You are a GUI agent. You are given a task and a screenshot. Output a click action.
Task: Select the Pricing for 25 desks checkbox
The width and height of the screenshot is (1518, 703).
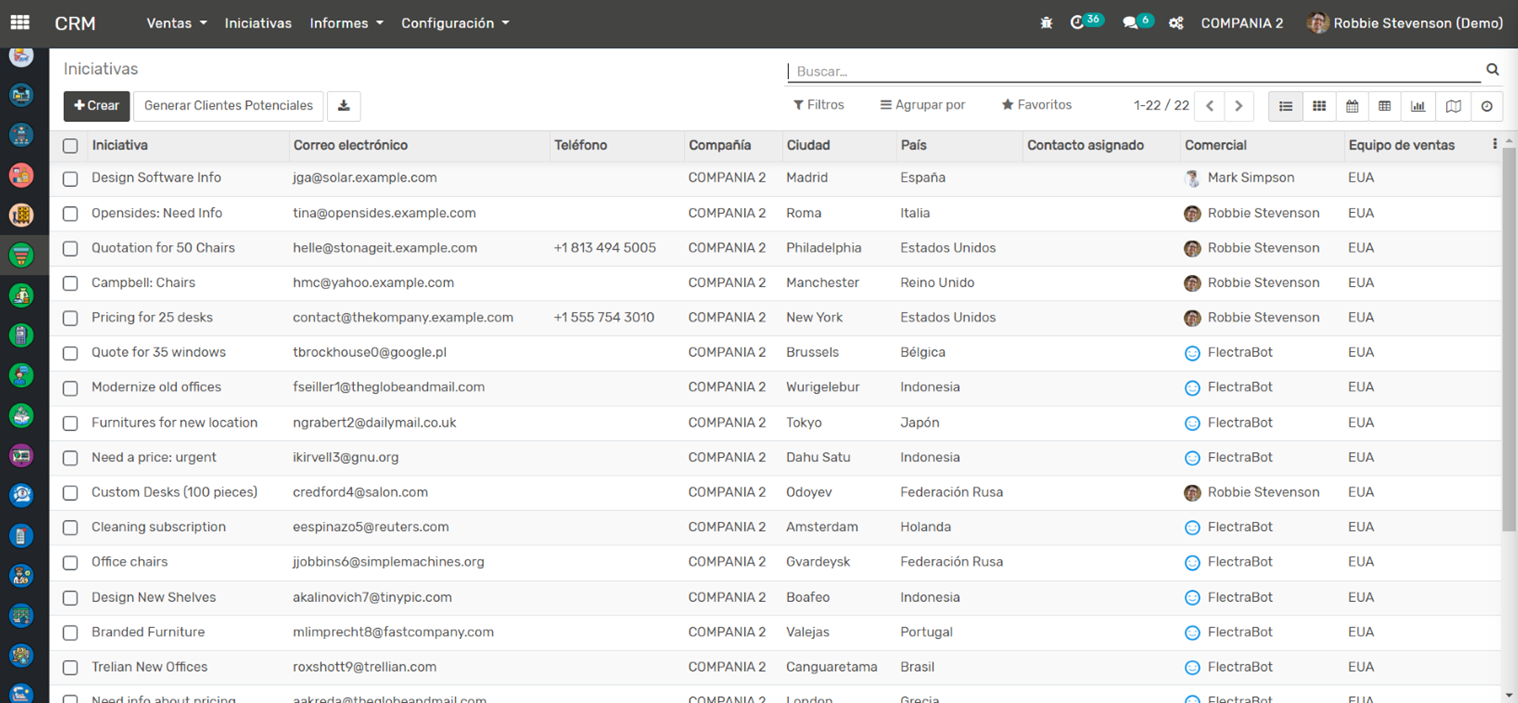point(70,318)
